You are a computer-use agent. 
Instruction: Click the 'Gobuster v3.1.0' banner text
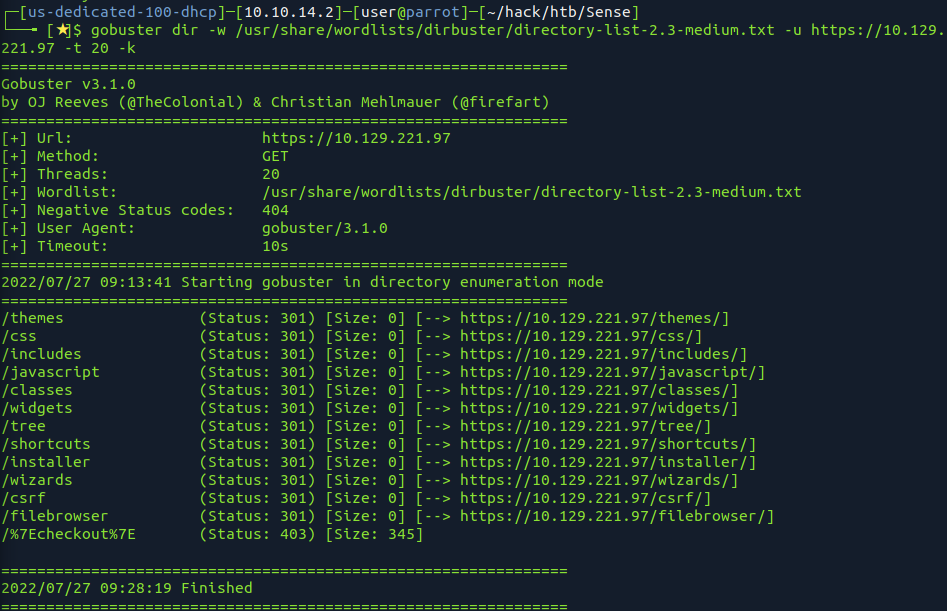[68, 84]
